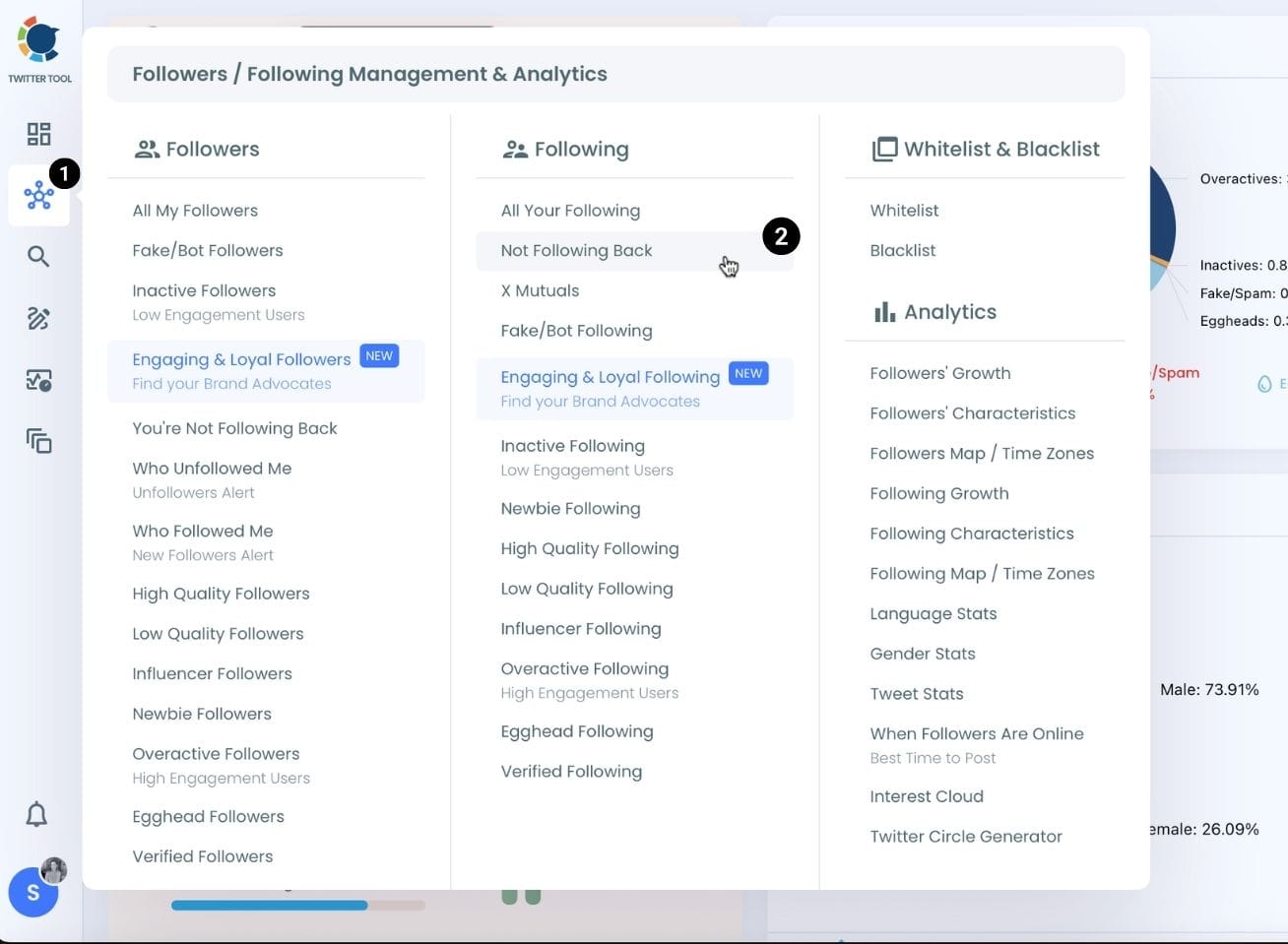Click the stacked copies sidebar icon
Screen dimensions: 1288x944
point(38,441)
